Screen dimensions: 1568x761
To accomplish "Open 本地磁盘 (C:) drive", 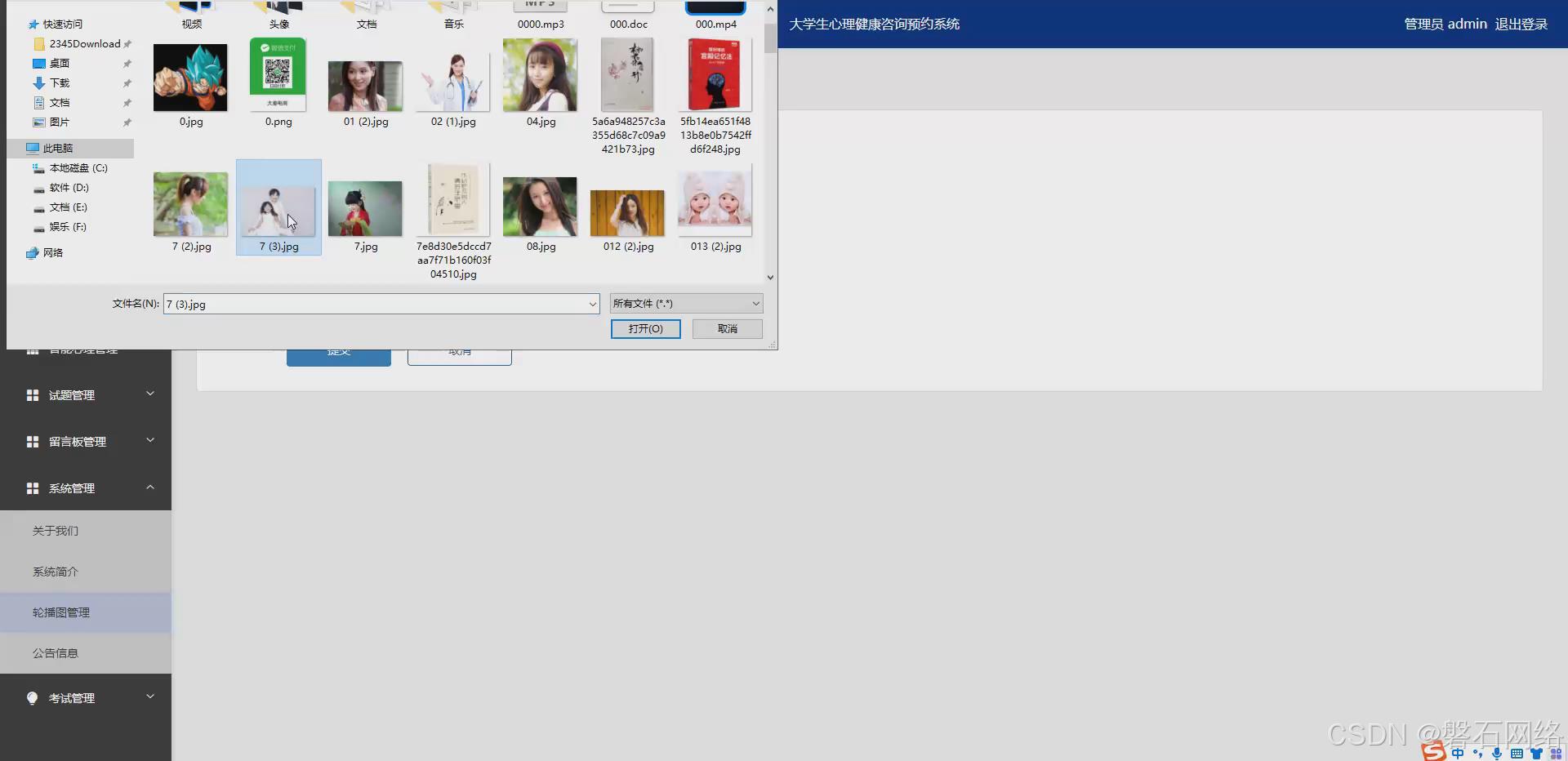I will tap(78, 168).
